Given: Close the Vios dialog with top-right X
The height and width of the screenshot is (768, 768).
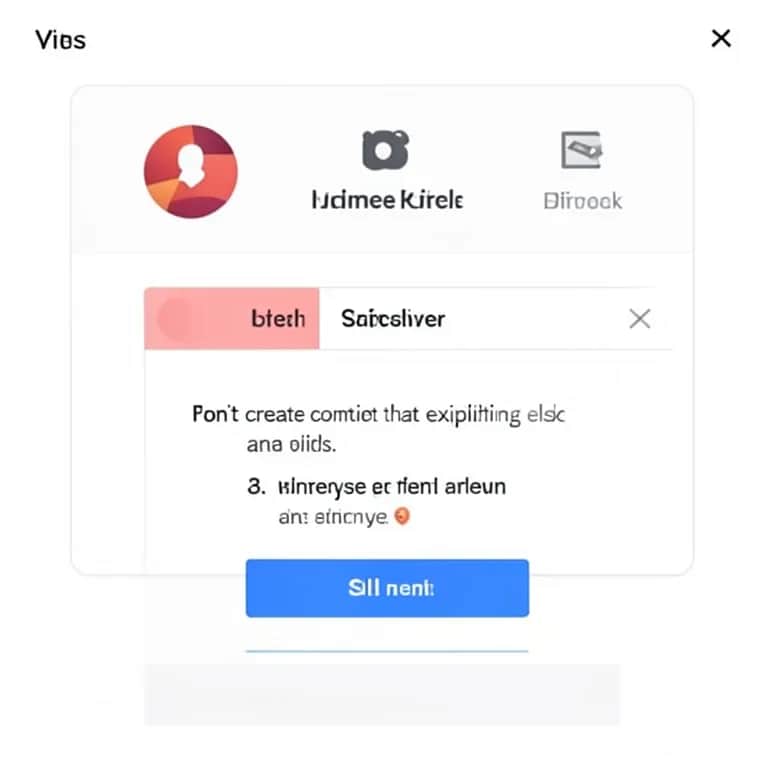Looking at the screenshot, I should click(x=721, y=38).
